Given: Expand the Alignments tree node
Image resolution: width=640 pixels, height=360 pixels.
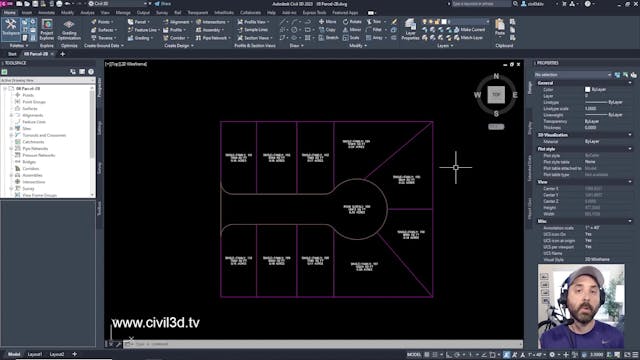Looking at the screenshot, I should pyautogui.click(x=11, y=116).
